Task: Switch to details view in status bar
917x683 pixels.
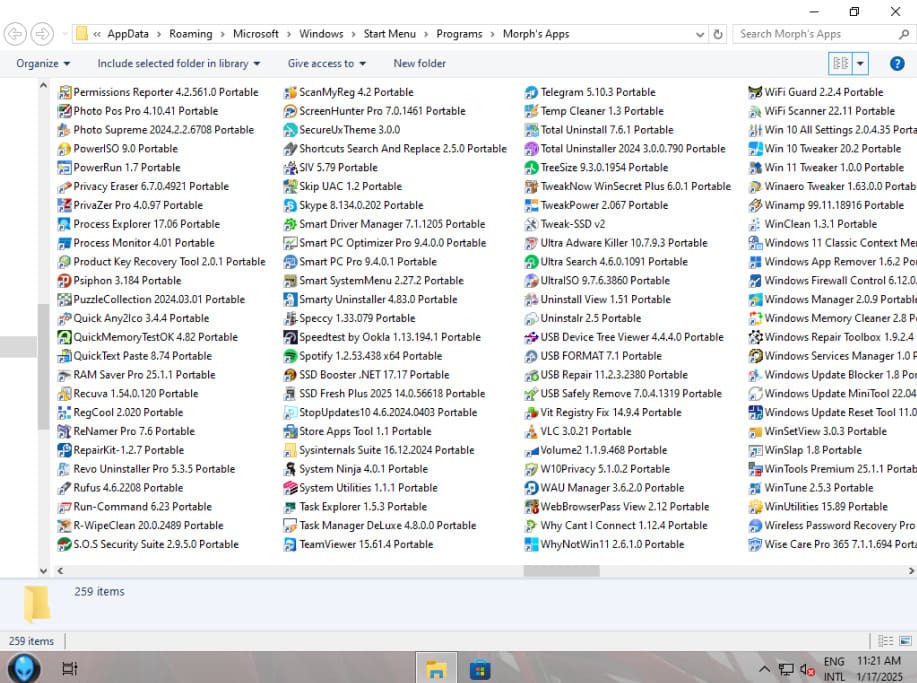Action: tap(886, 641)
